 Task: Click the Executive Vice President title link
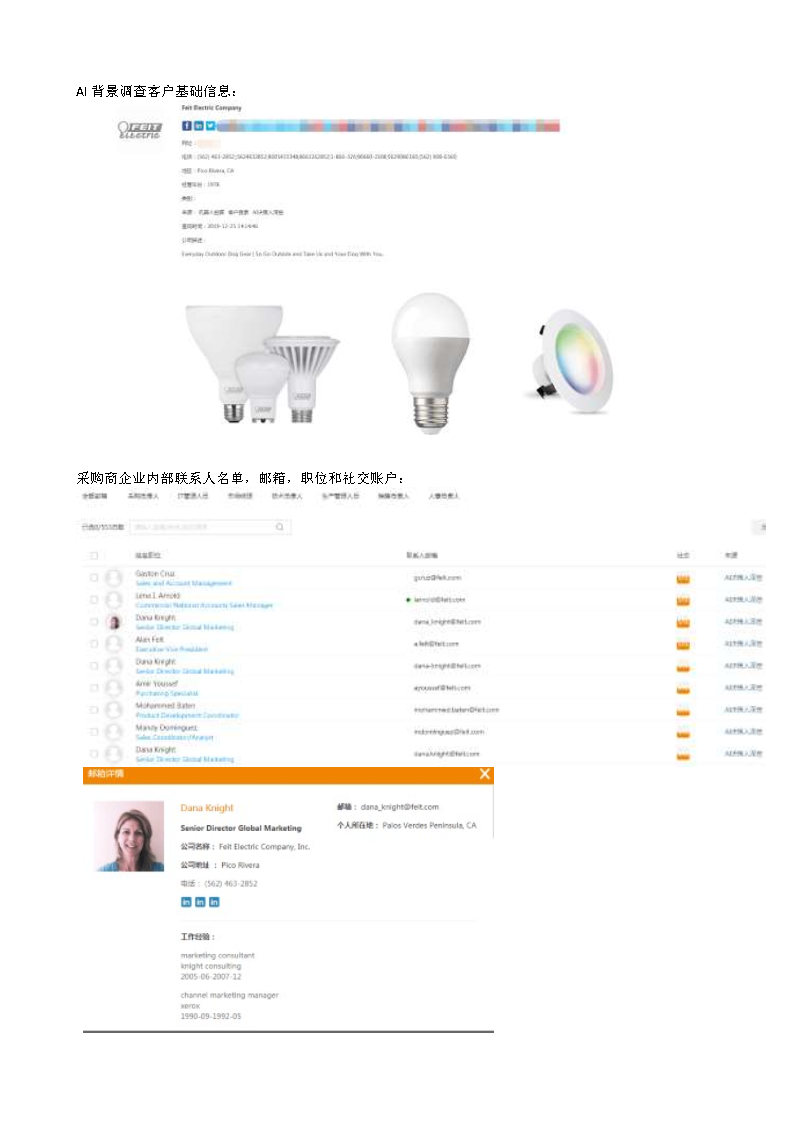[172, 650]
